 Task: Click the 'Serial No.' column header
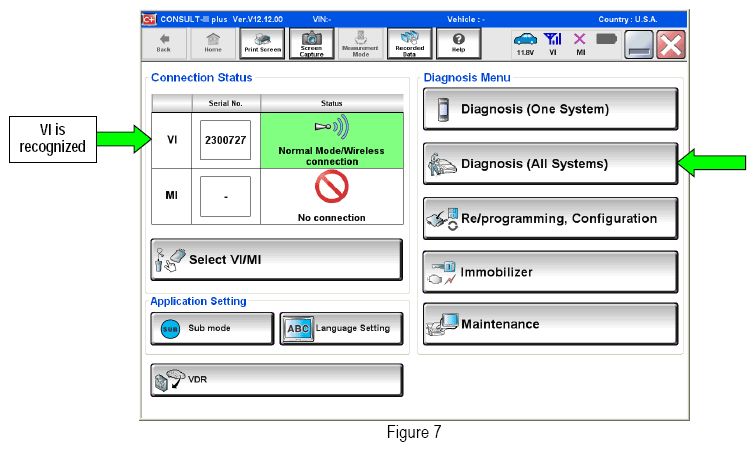click(x=226, y=103)
